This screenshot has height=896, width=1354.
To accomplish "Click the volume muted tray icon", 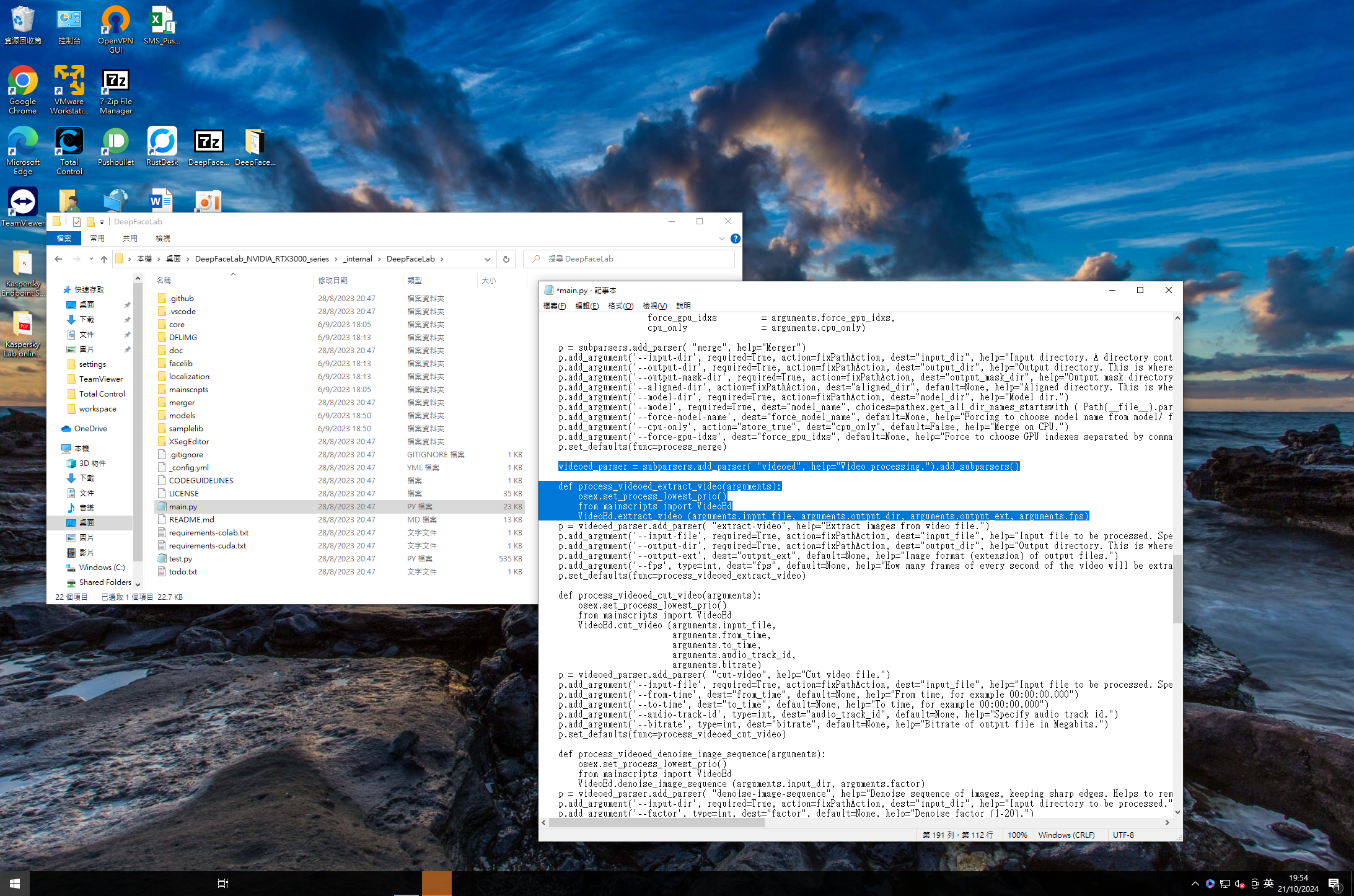I will click(x=1240, y=884).
